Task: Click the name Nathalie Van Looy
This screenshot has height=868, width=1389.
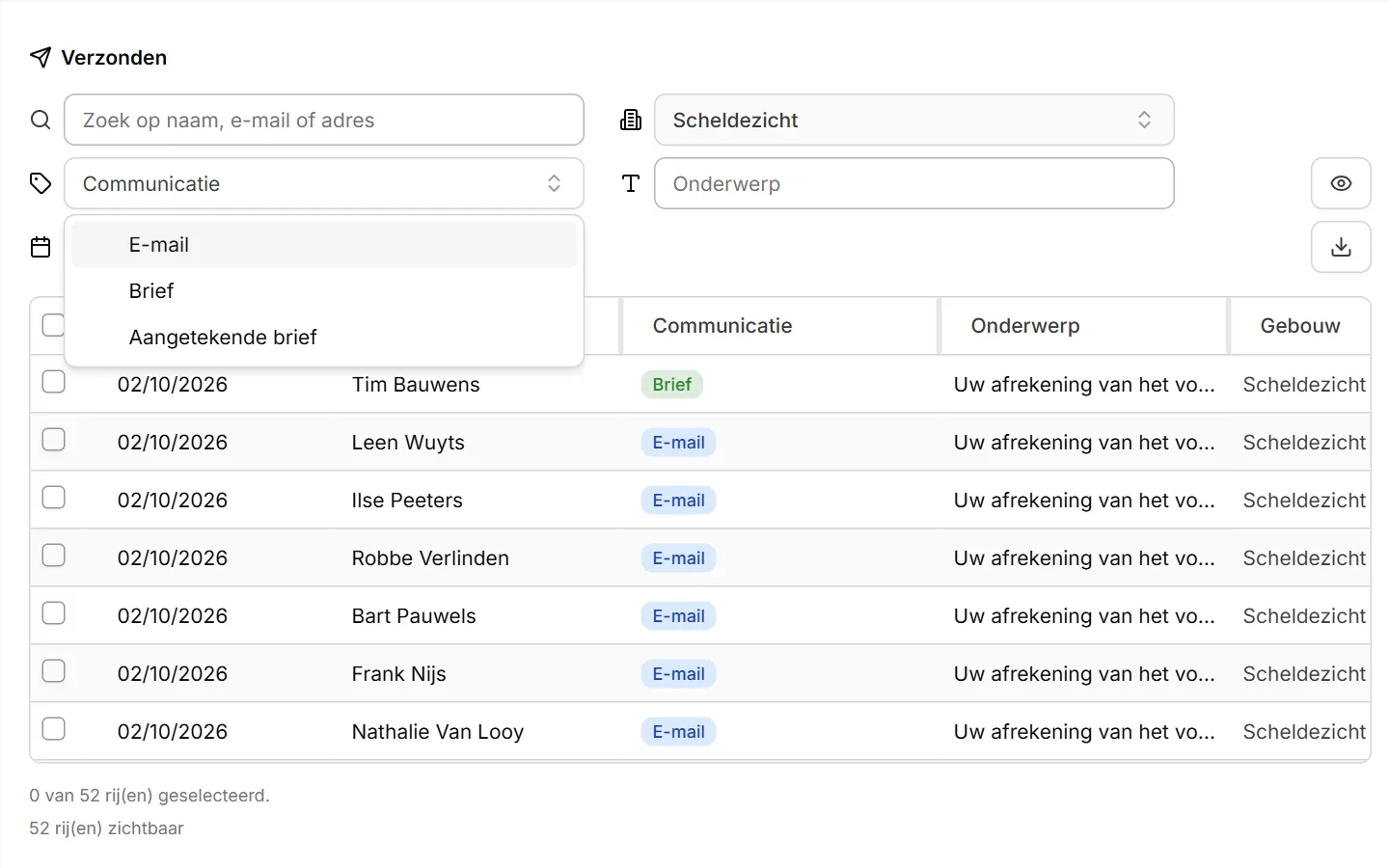Action: 438,732
